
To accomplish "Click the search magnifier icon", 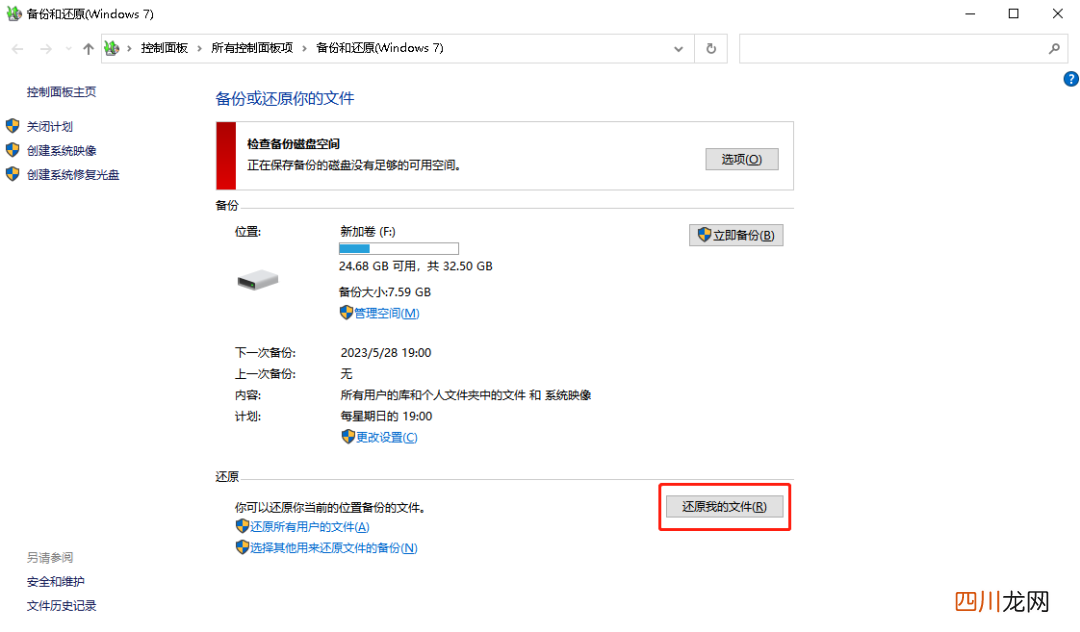I will [1054, 49].
